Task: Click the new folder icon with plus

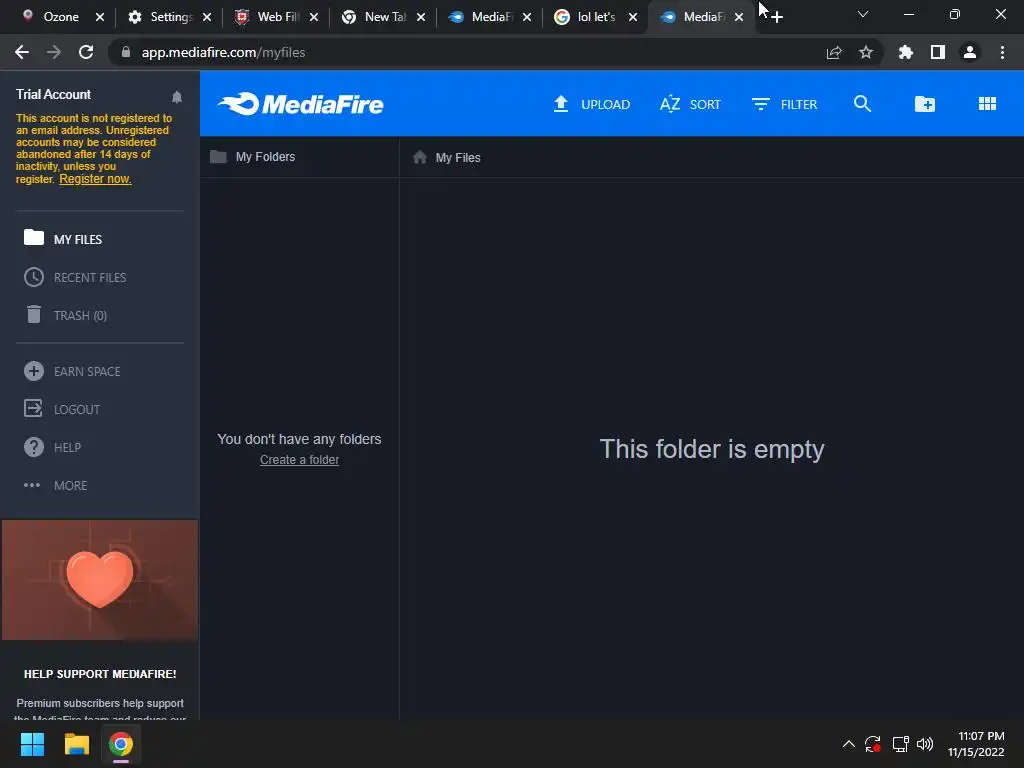Action: point(924,103)
